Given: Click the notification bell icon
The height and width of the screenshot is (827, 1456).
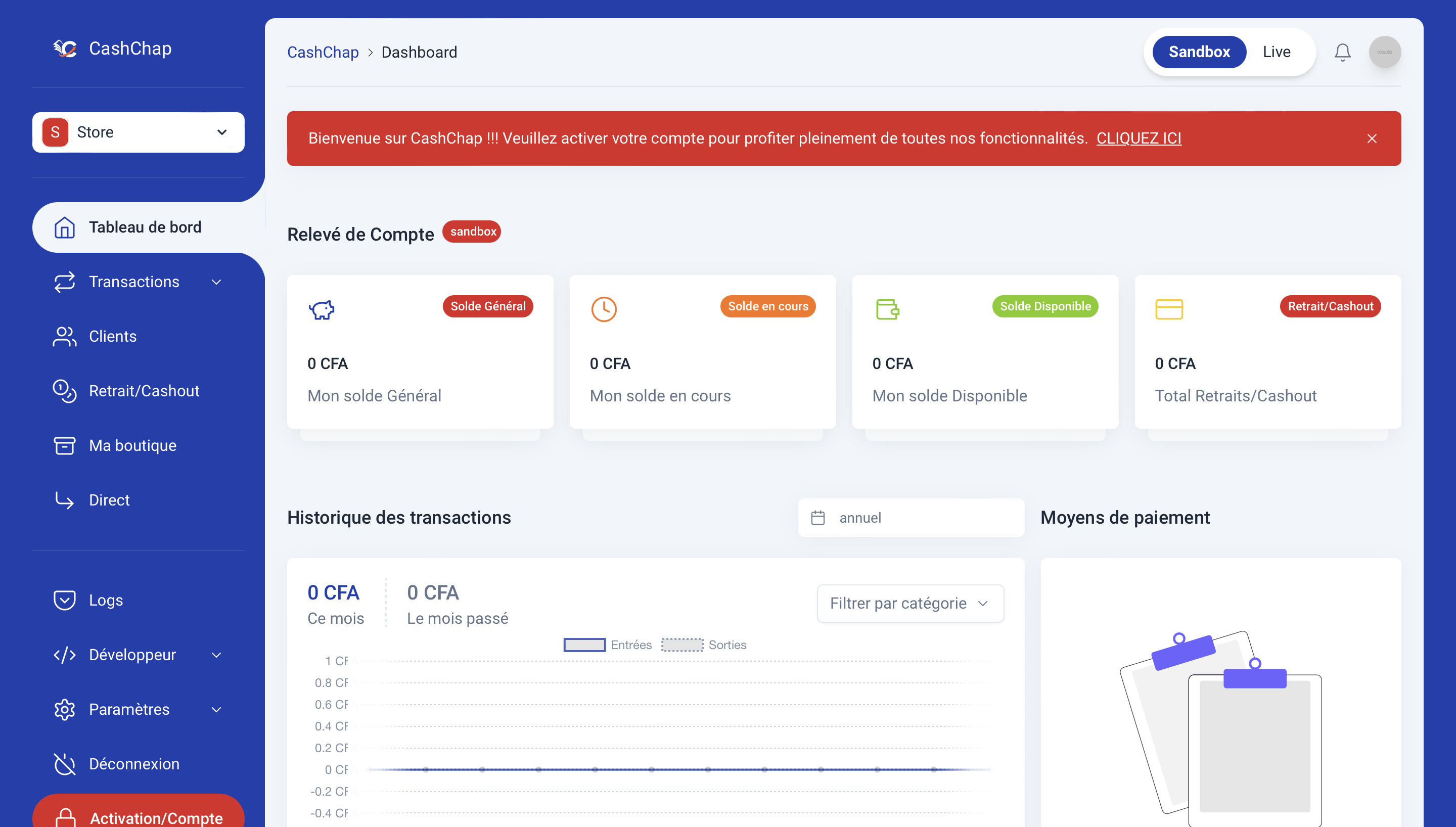Looking at the screenshot, I should pyautogui.click(x=1342, y=52).
